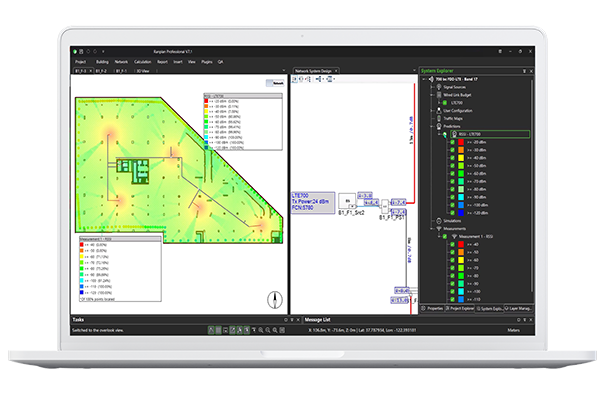Image resolution: width=604 pixels, height=394 pixels.
Task: Open the Network menu
Action: pyautogui.click(x=121, y=62)
